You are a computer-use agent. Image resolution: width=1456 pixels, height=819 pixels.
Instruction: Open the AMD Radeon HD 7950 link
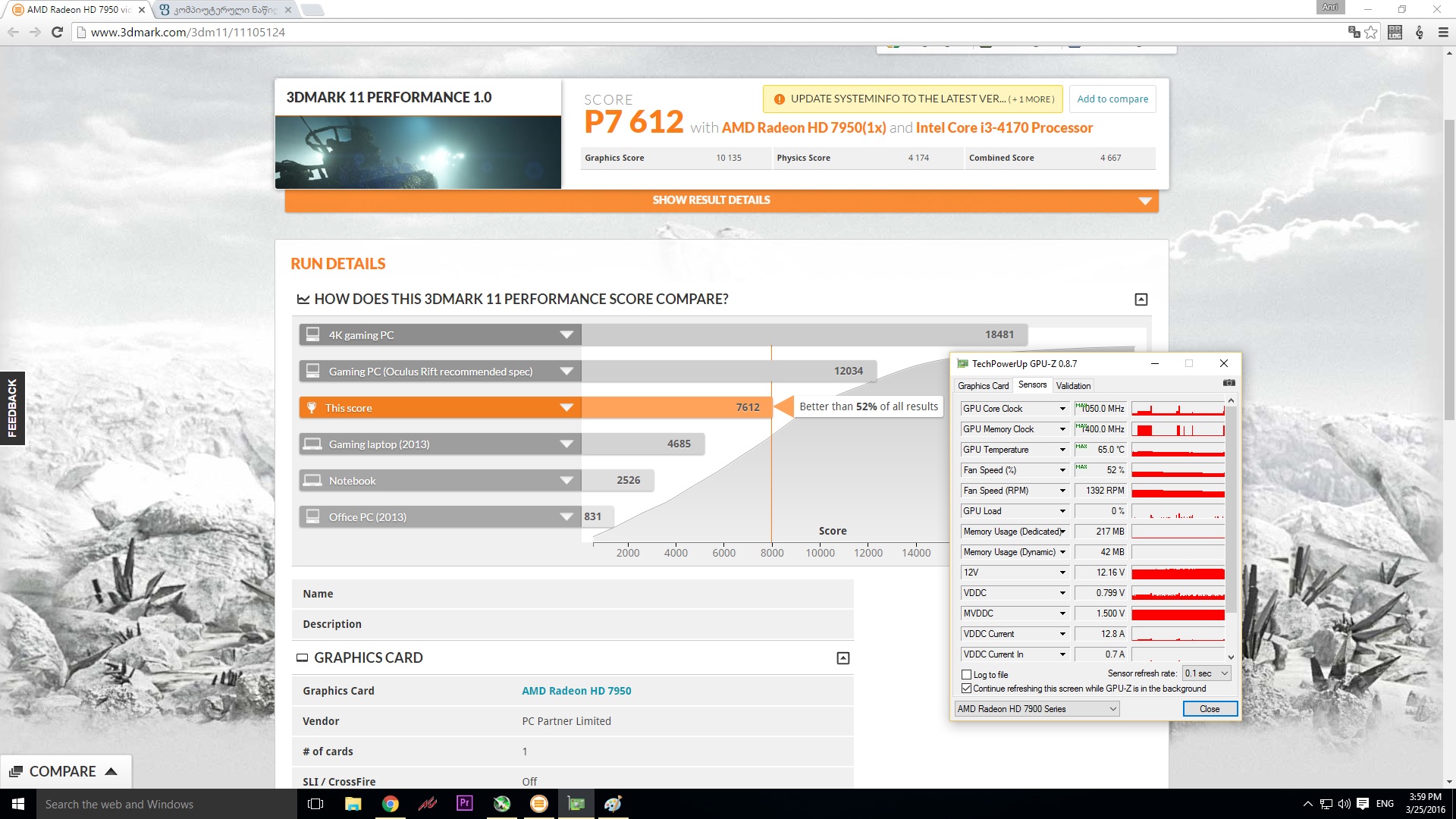tap(576, 691)
